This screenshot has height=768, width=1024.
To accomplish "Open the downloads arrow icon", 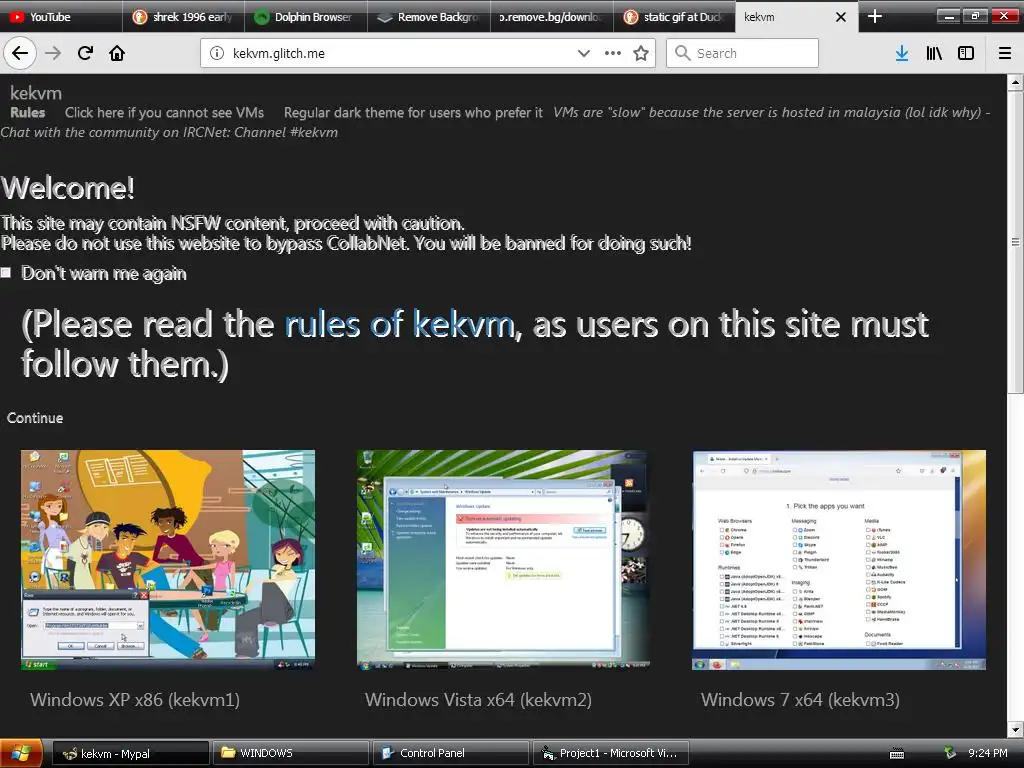I will tap(902, 53).
